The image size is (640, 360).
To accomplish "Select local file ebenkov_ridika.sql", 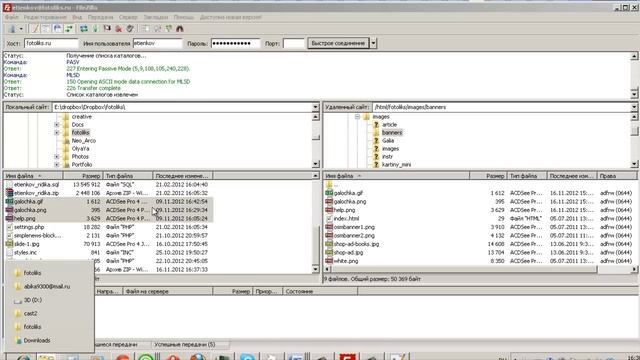I will [36, 184].
